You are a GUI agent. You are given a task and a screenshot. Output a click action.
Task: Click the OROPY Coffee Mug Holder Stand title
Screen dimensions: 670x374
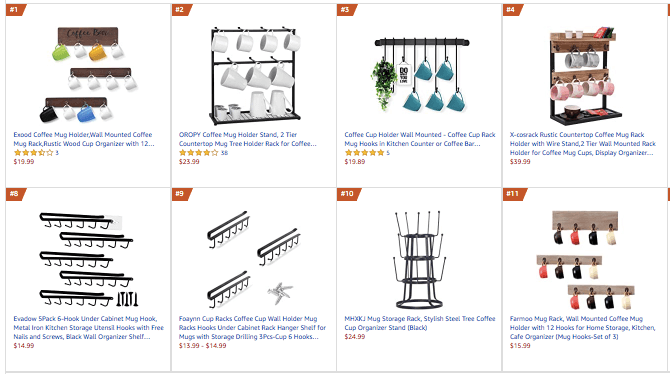click(247, 139)
